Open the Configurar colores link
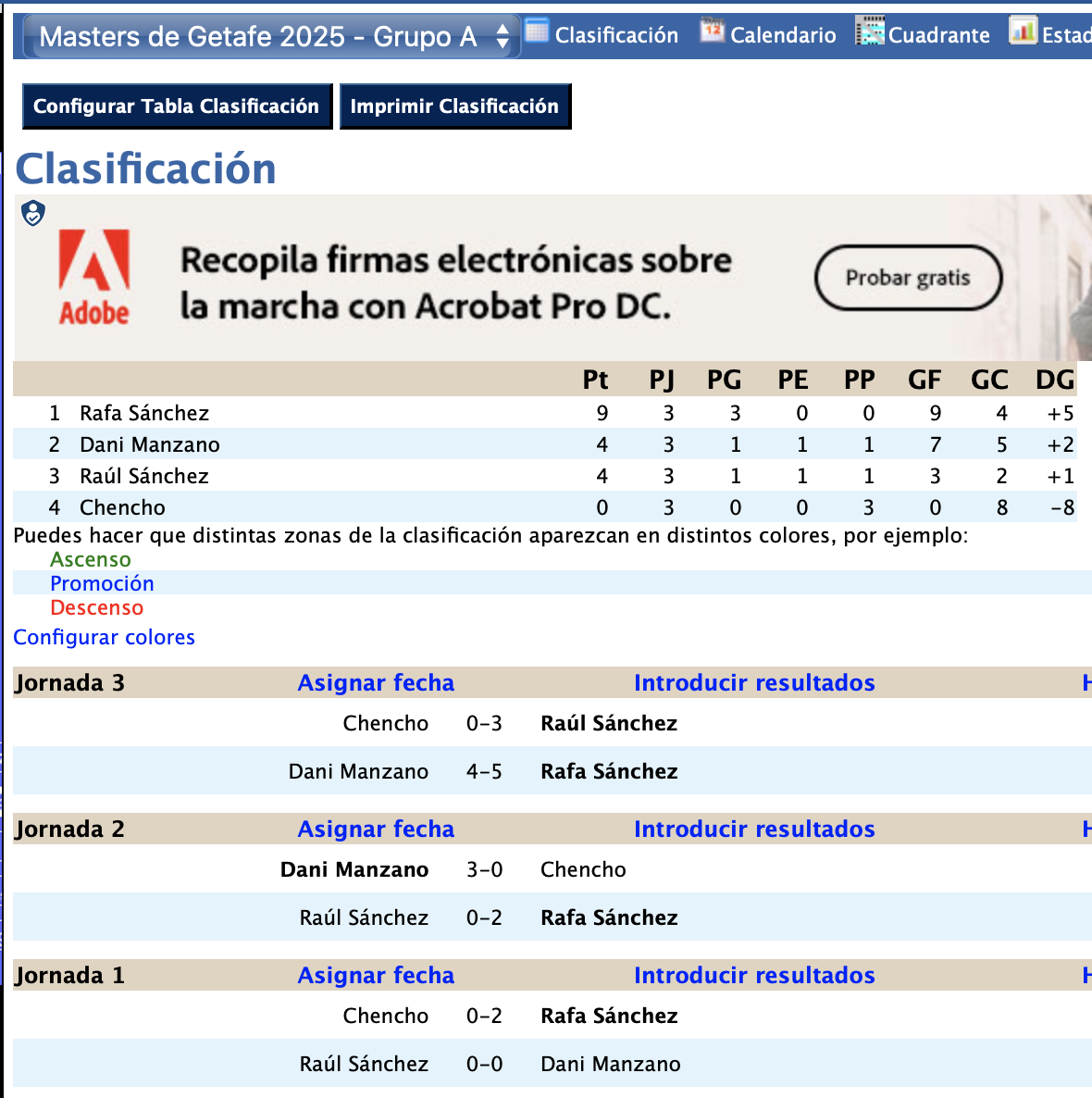The image size is (1092, 1098). point(104,637)
